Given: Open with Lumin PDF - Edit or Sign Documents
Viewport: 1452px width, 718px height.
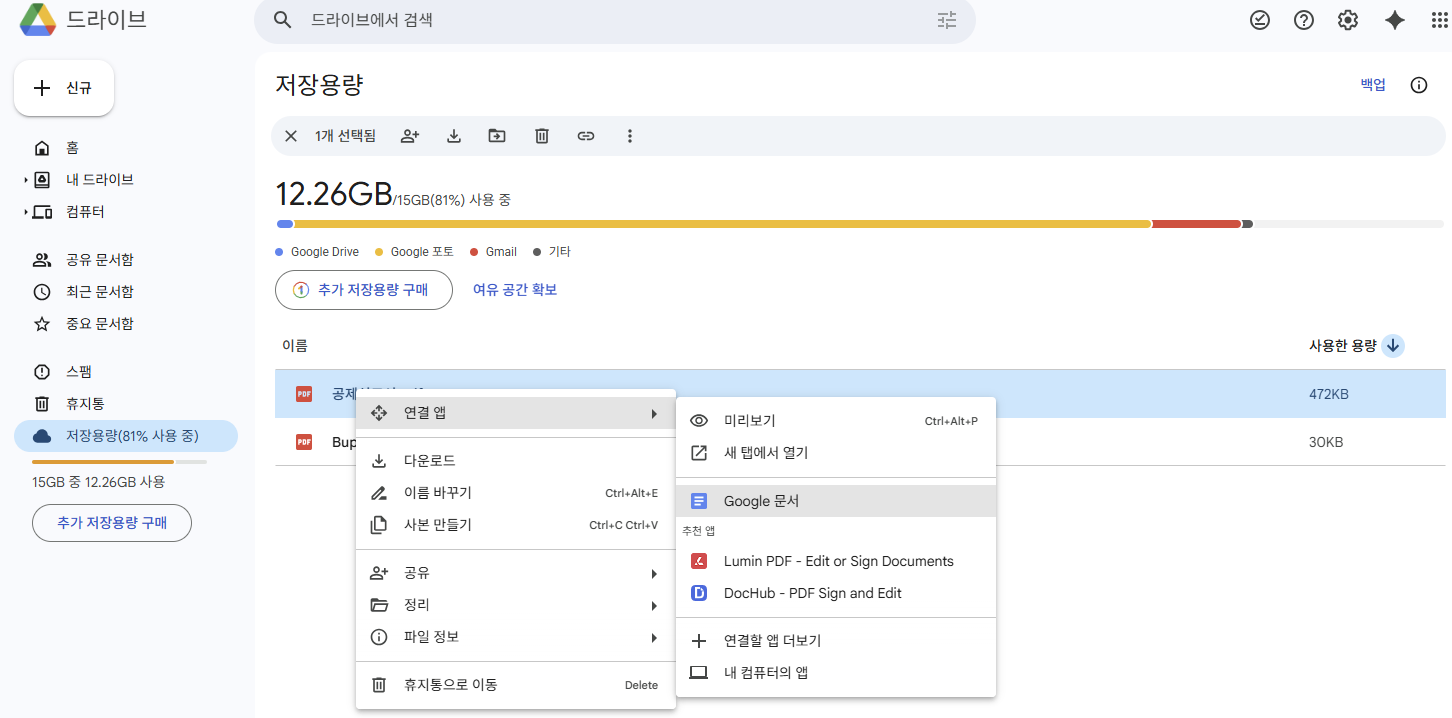Looking at the screenshot, I should coord(836,561).
